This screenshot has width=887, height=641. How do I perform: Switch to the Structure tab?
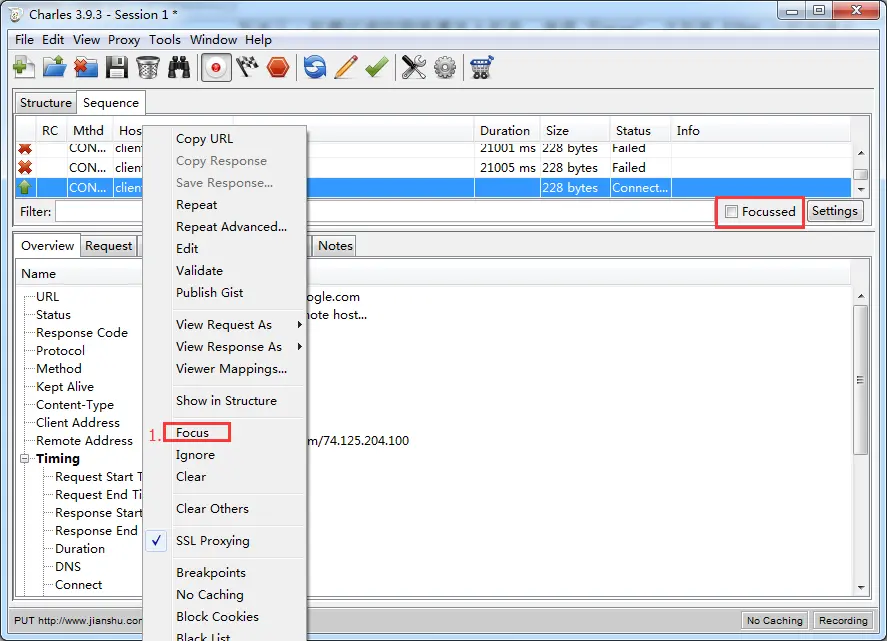46,103
